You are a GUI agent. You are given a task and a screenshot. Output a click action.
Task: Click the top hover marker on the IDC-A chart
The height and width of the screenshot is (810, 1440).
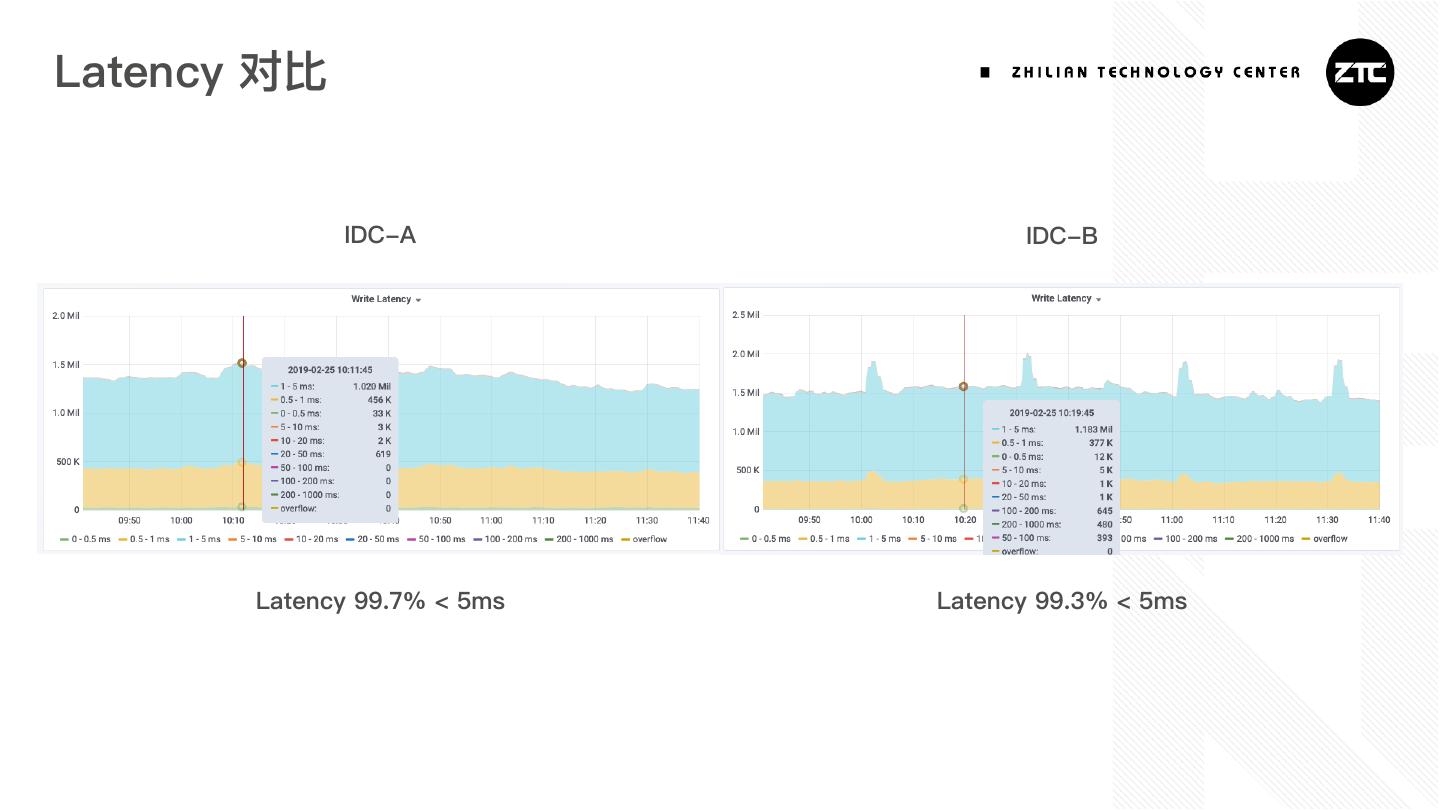click(x=242, y=363)
